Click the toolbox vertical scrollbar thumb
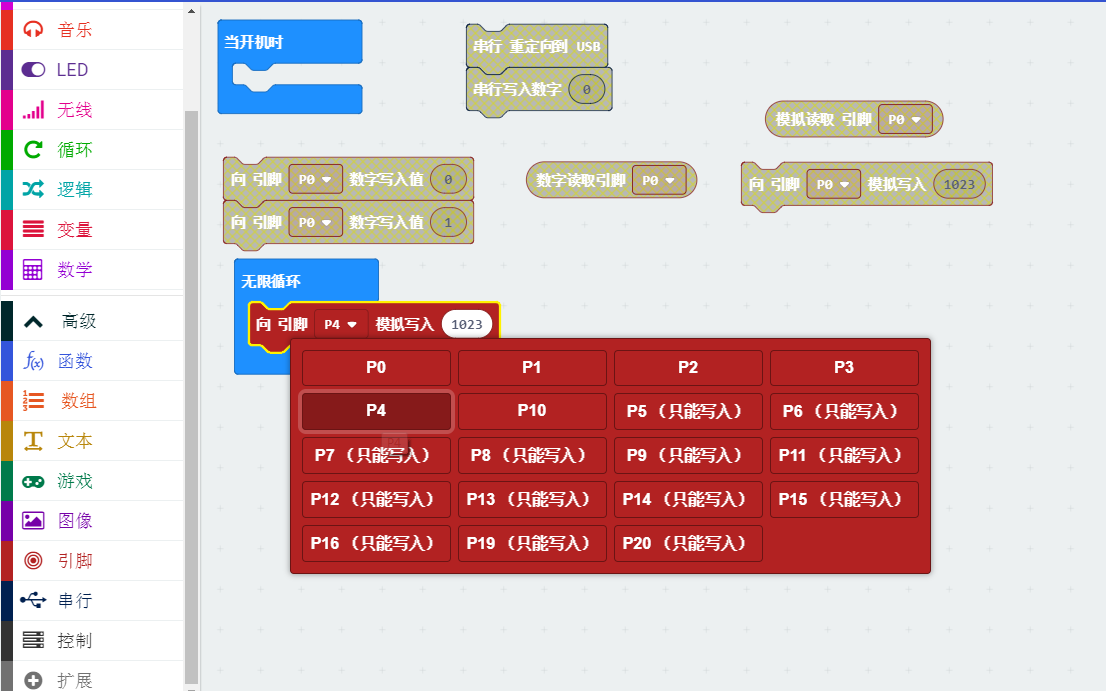Screen dimensions: 1106x691 coord(191,395)
